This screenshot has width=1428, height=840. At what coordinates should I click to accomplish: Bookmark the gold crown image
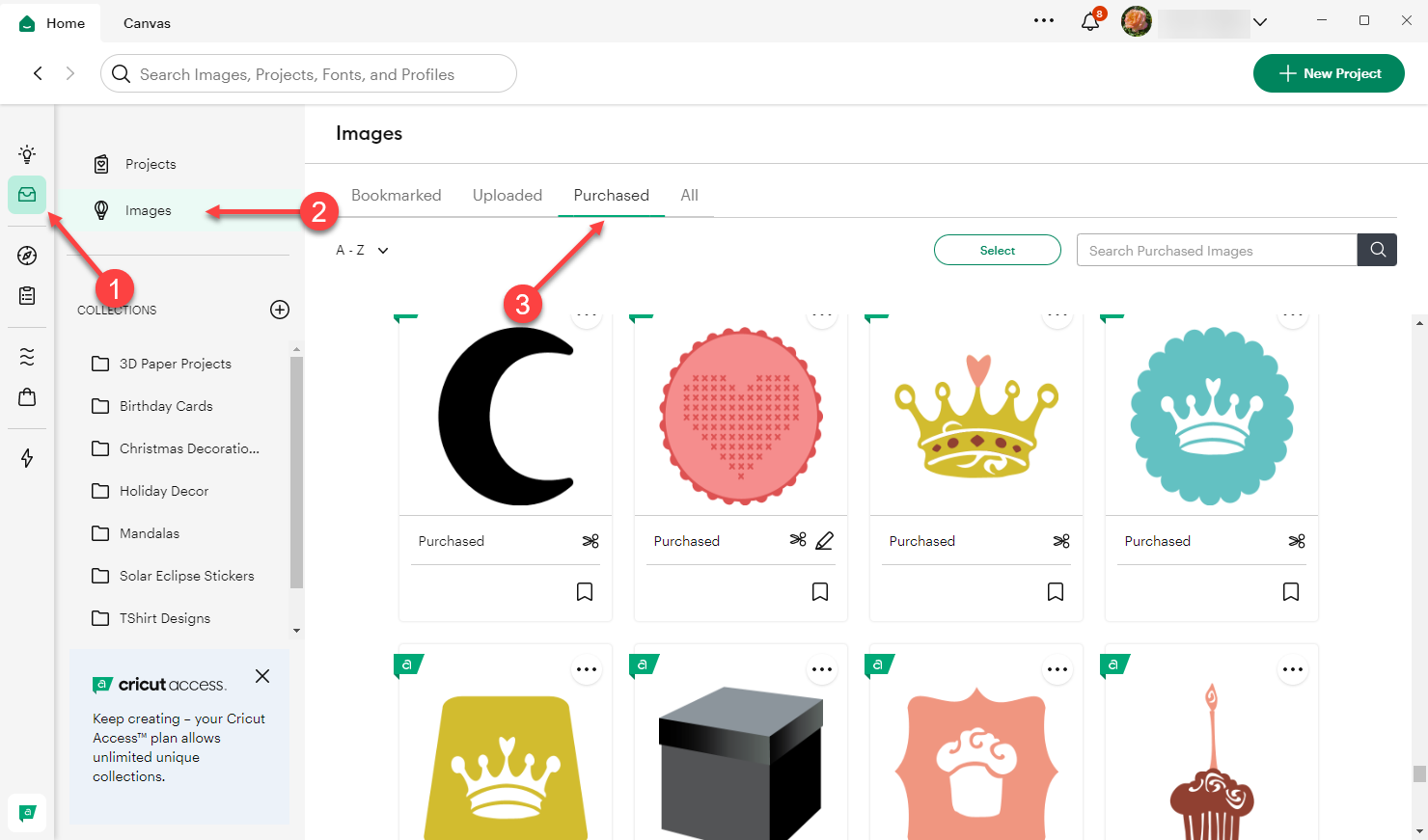[x=1056, y=592]
